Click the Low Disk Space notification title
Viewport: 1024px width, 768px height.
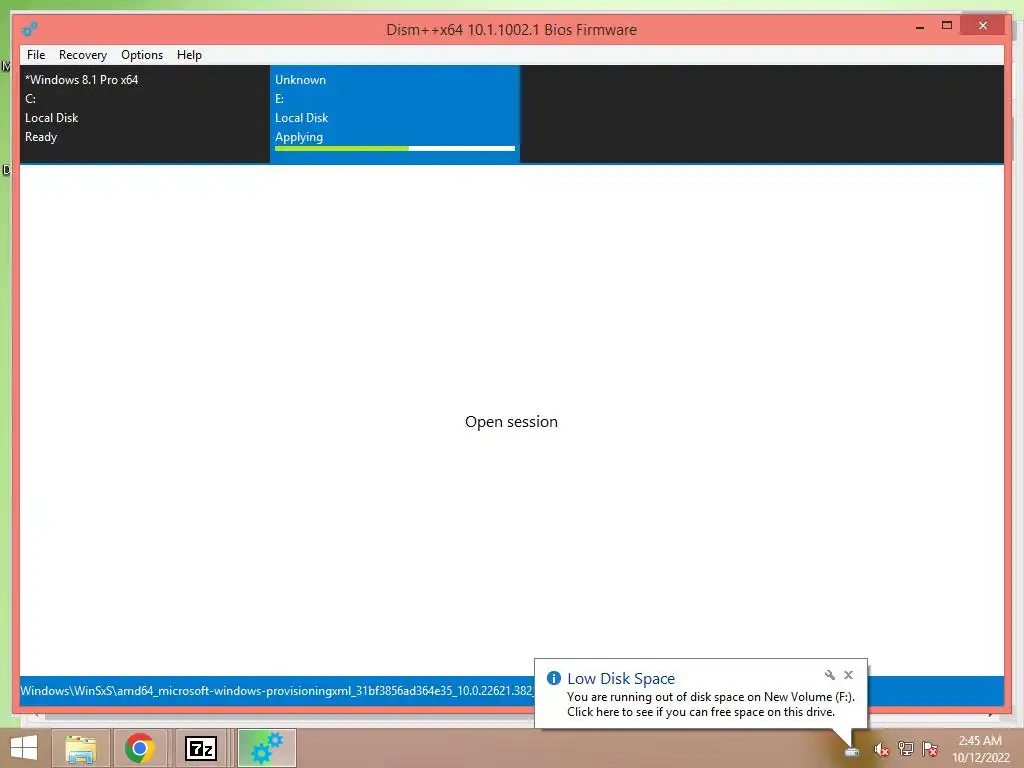pyautogui.click(x=620, y=679)
